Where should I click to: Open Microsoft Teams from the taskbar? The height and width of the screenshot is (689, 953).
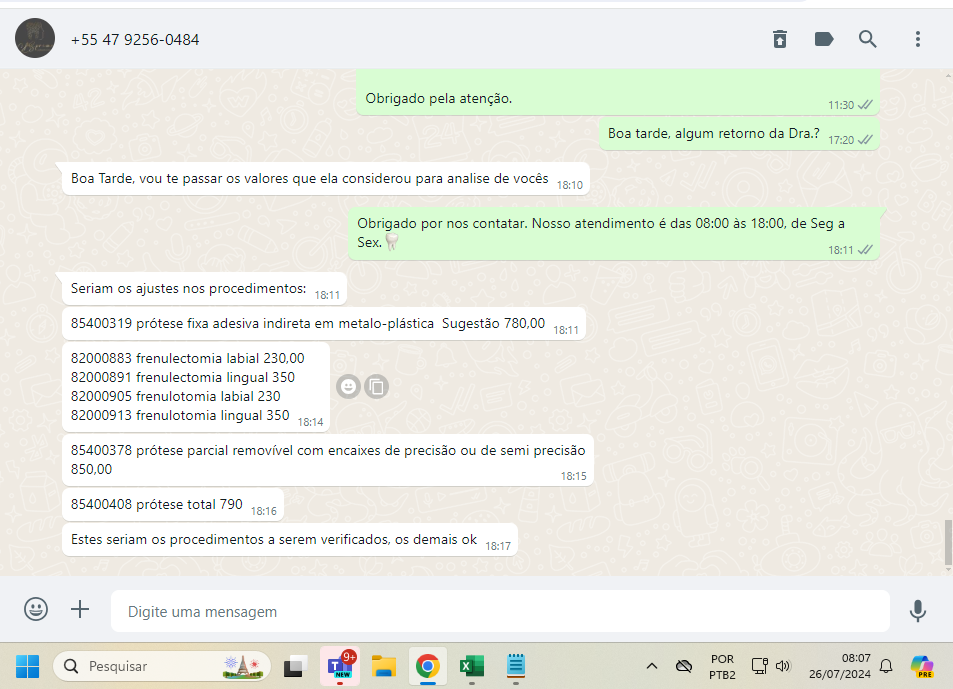340,667
